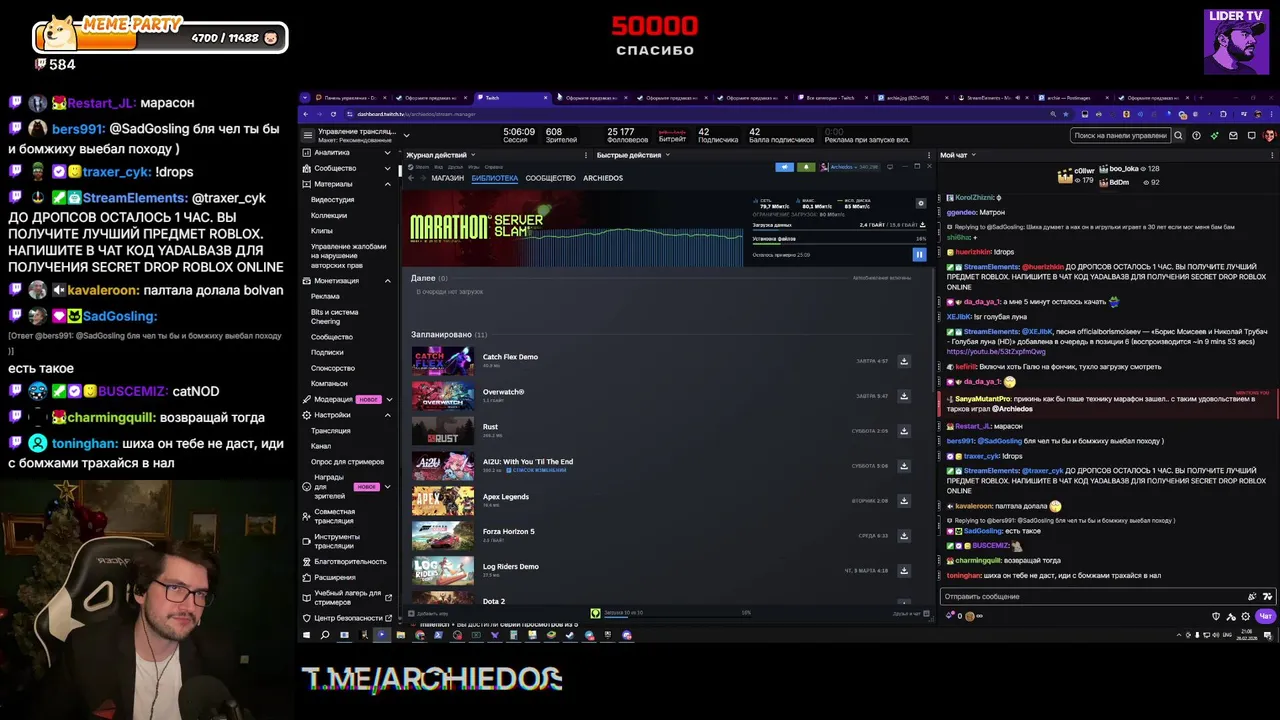Reload the browser page

(333, 114)
